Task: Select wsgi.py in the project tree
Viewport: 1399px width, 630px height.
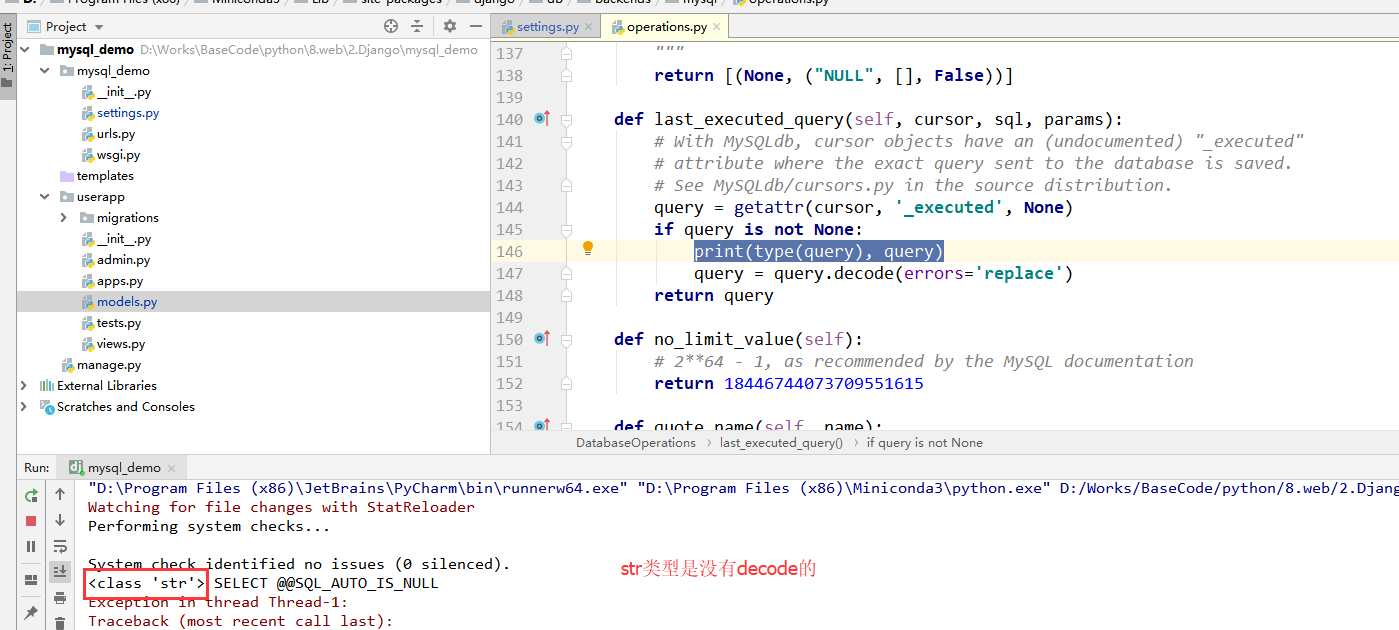Action: coord(118,155)
